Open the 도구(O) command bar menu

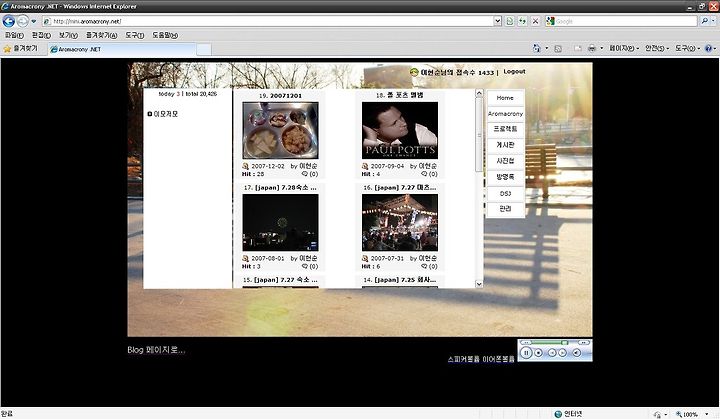coord(687,48)
